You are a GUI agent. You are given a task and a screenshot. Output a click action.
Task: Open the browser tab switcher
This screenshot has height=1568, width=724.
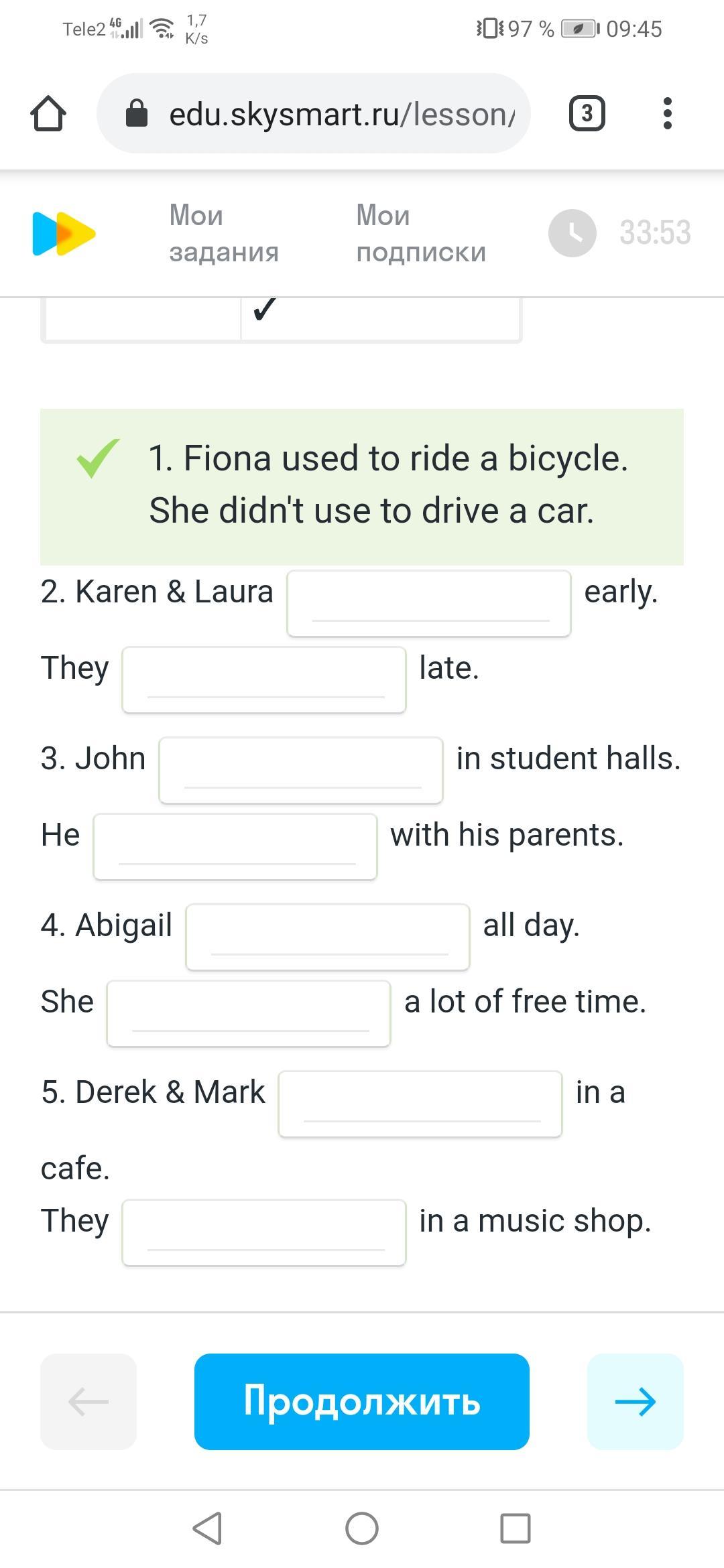(587, 113)
